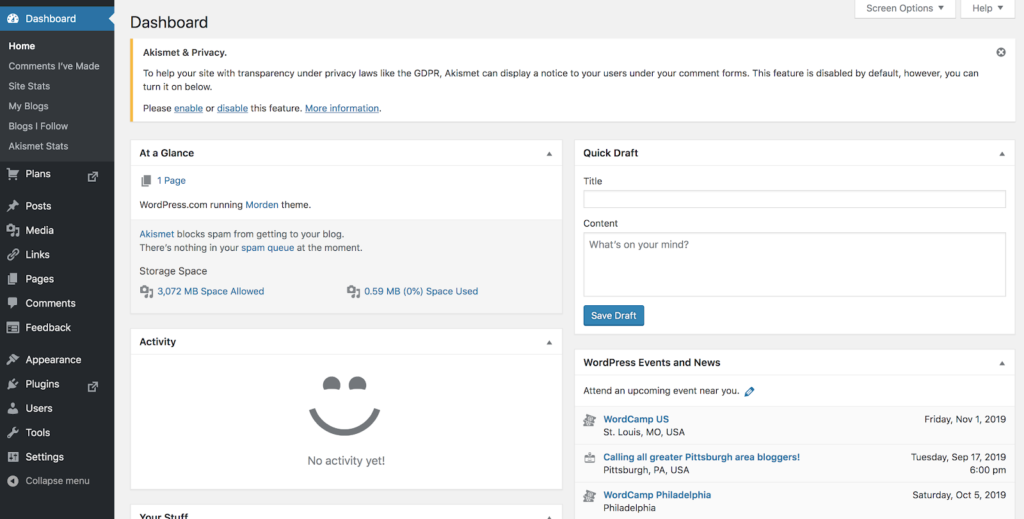This screenshot has width=1024, height=519.
Task: Click the Plans shopping cart icon
Action: pyautogui.click(x=13, y=174)
